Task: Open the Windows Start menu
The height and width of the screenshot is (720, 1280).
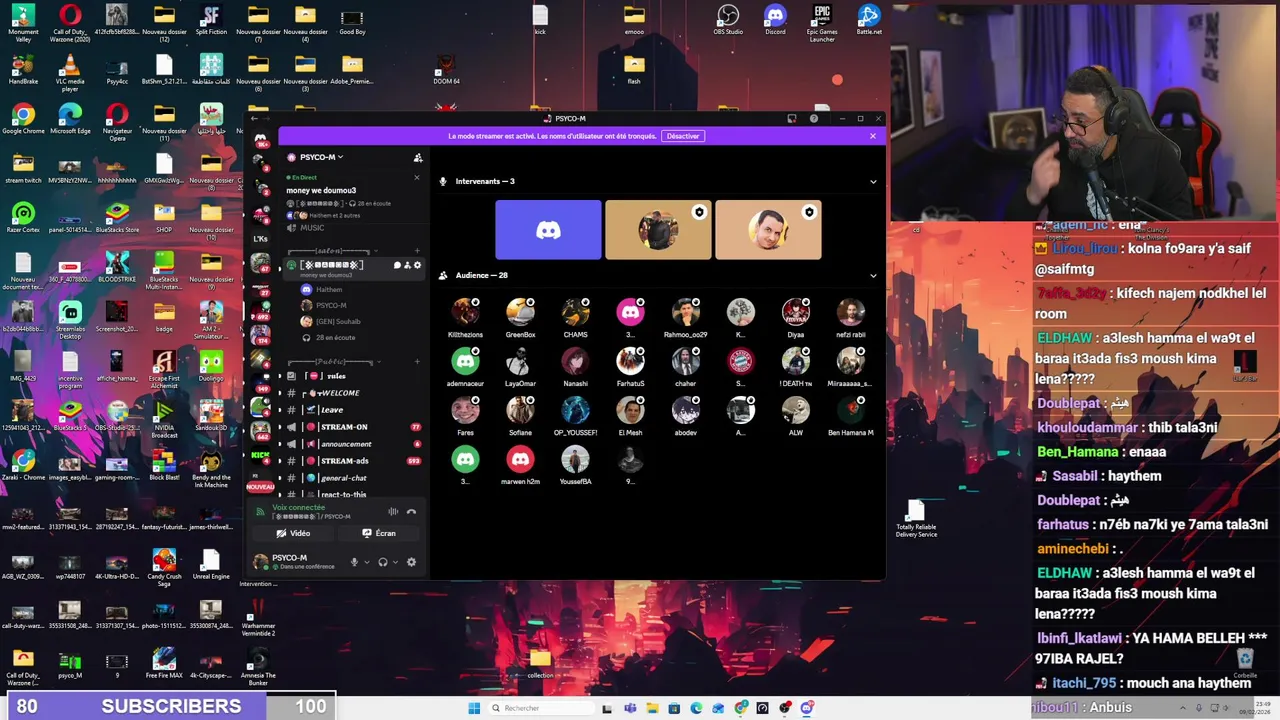Action: (x=474, y=708)
